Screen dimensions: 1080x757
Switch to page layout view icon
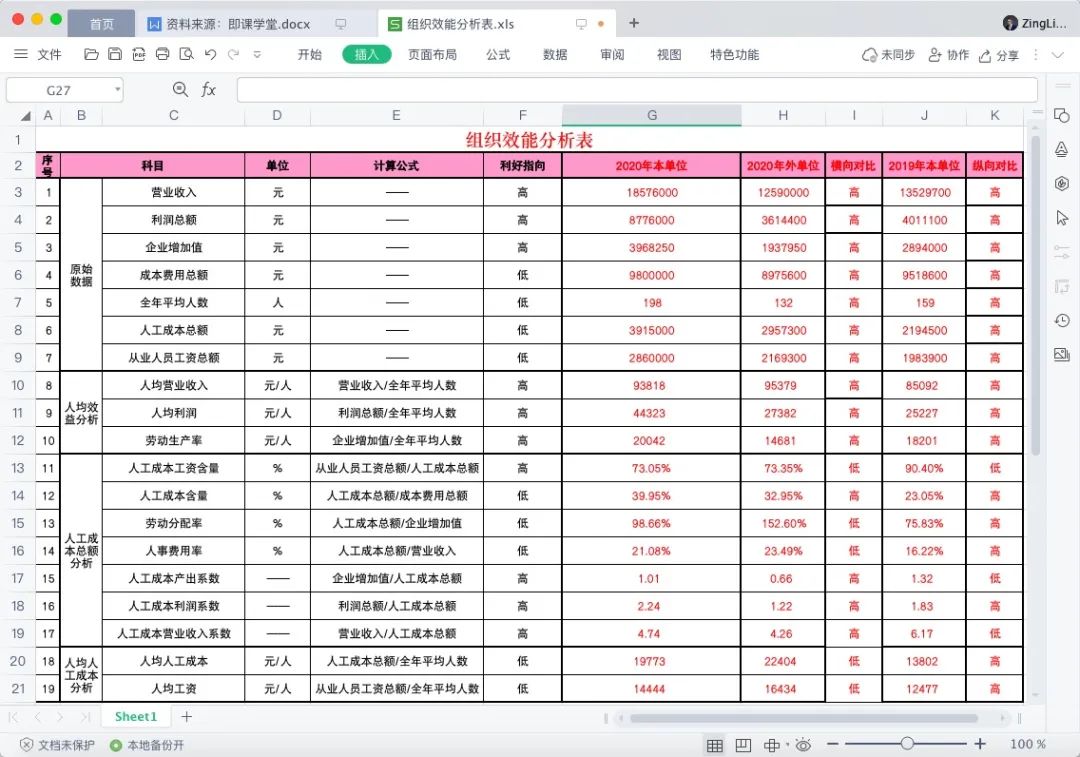pos(742,744)
